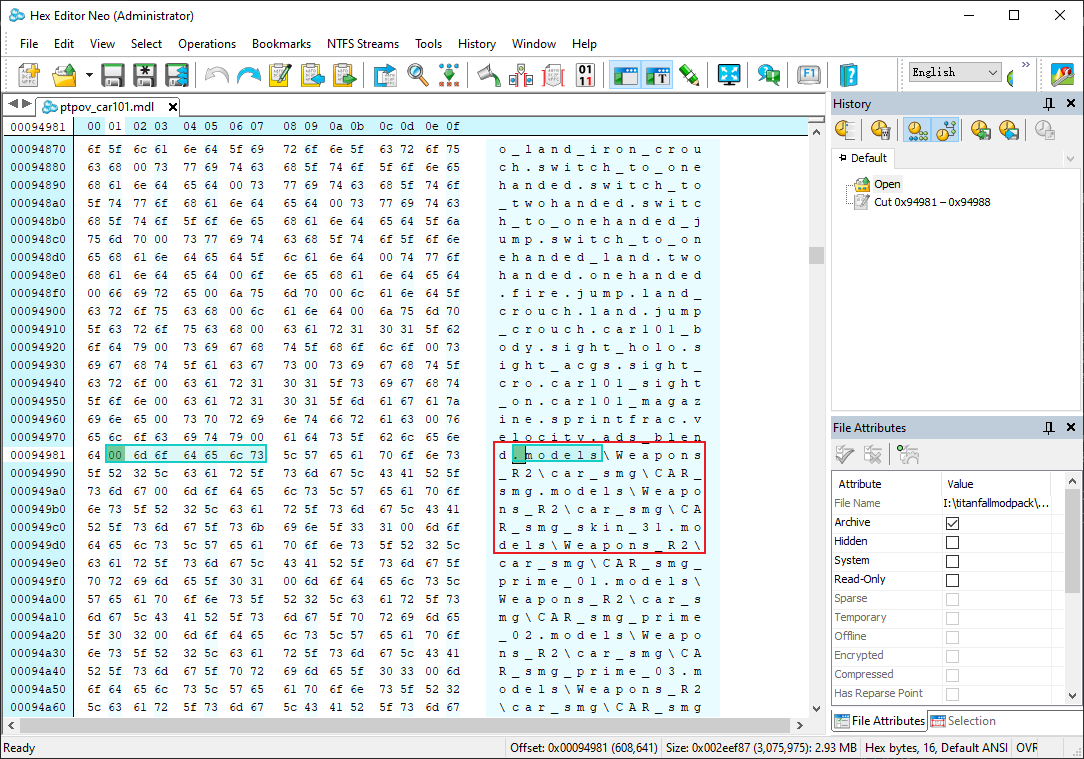The height and width of the screenshot is (759, 1084).
Task: Click the load history green arrow icon
Action: pos(980,130)
